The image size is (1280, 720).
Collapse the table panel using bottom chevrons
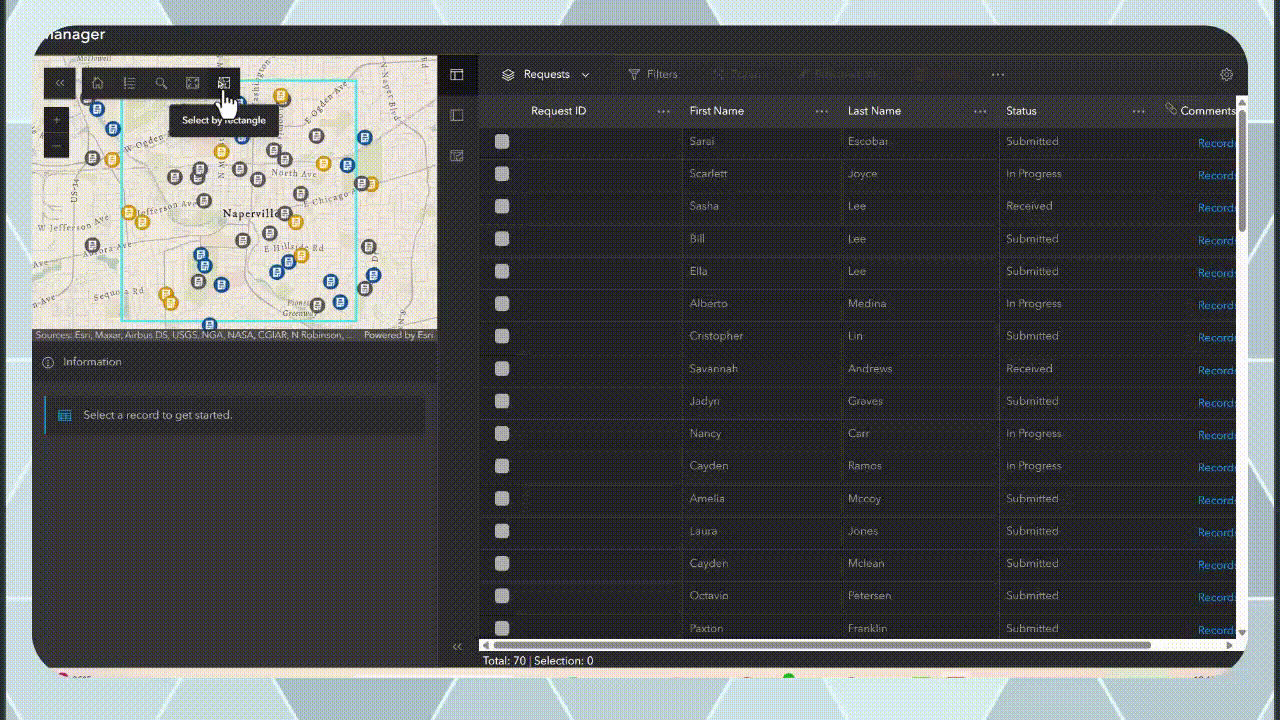[457, 647]
